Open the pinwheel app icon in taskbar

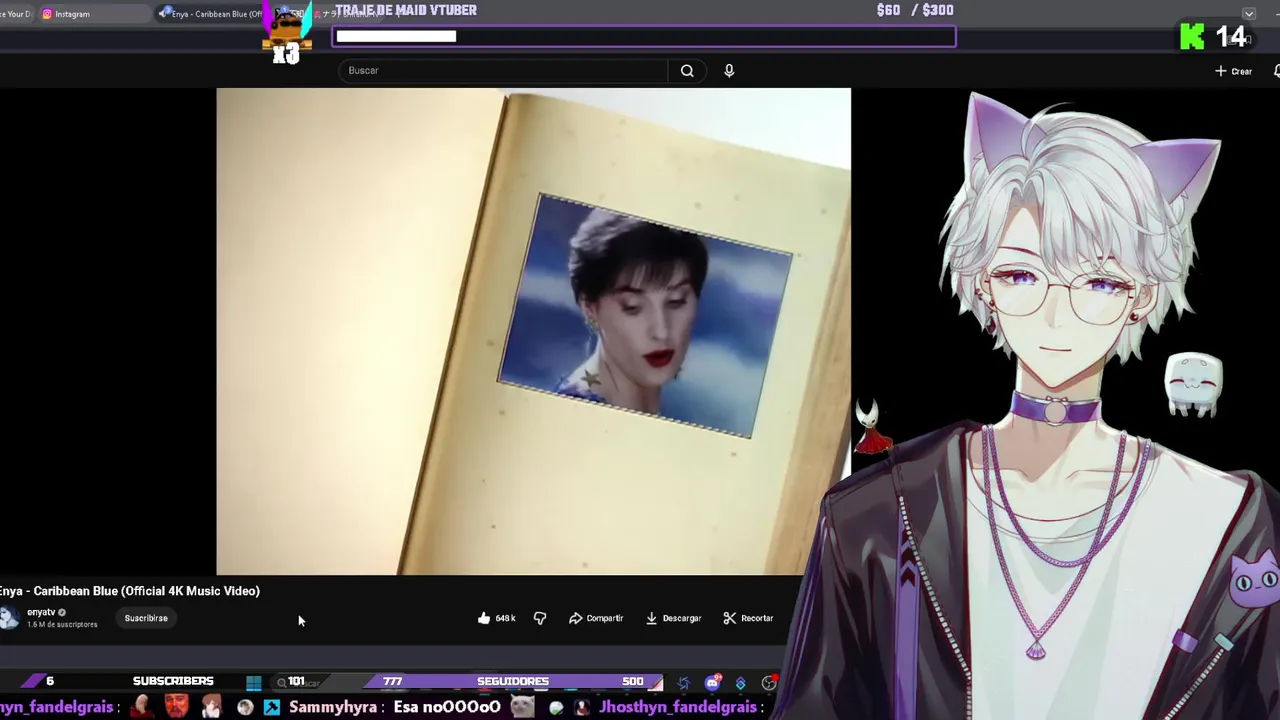coord(684,683)
